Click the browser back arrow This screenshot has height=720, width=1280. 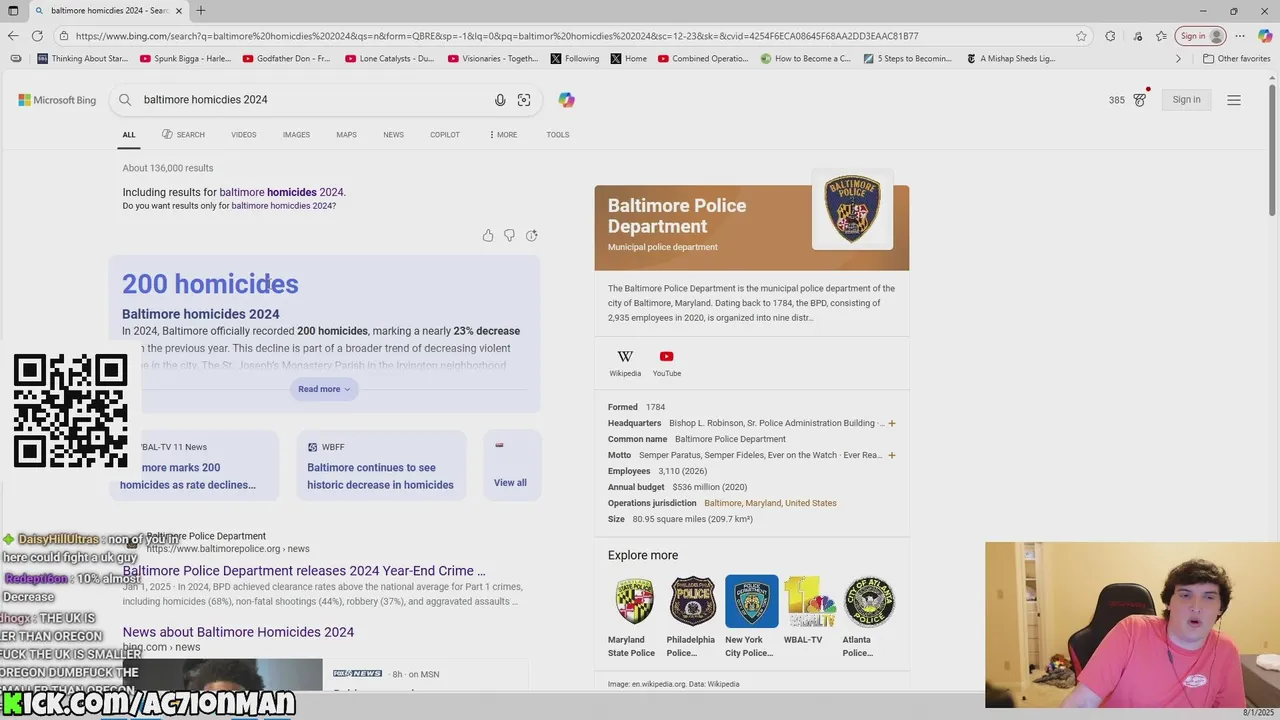pos(13,36)
